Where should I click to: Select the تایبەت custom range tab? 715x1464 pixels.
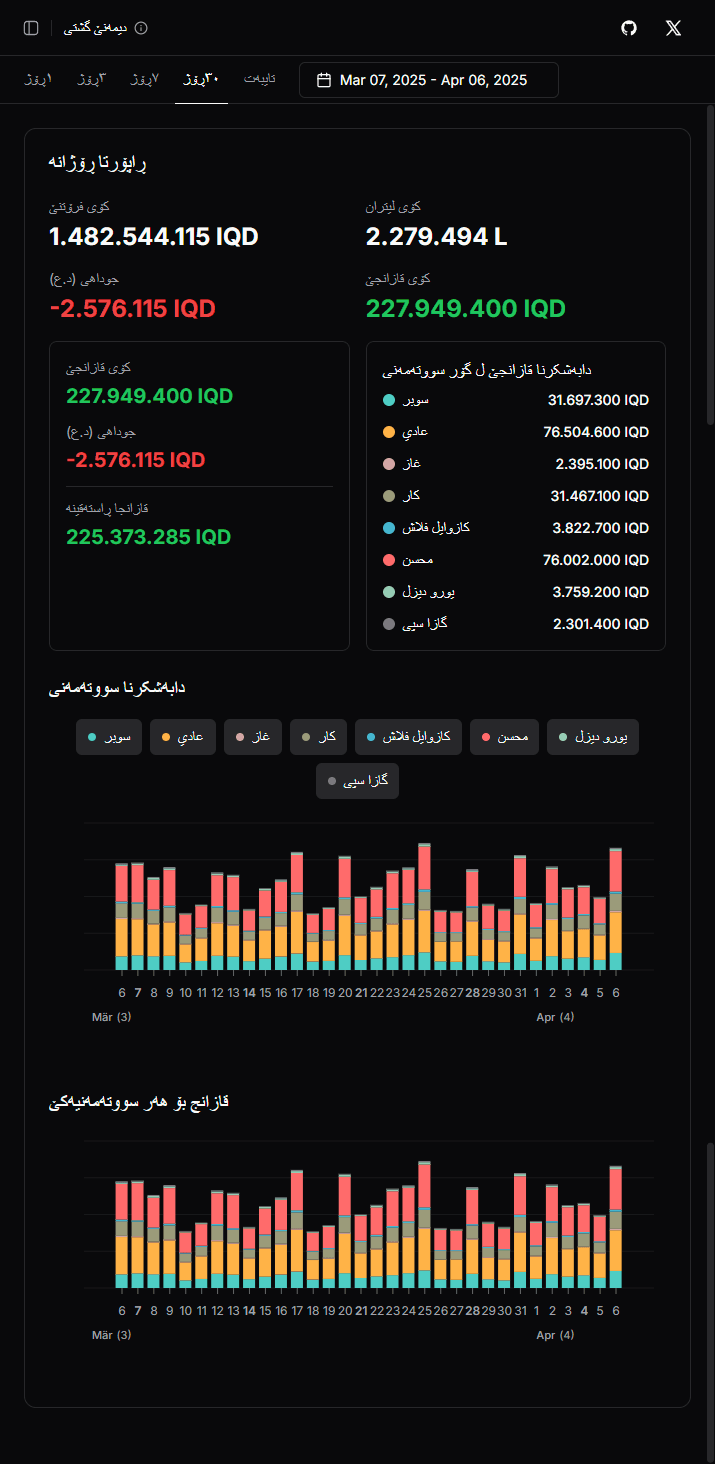point(260,79)
